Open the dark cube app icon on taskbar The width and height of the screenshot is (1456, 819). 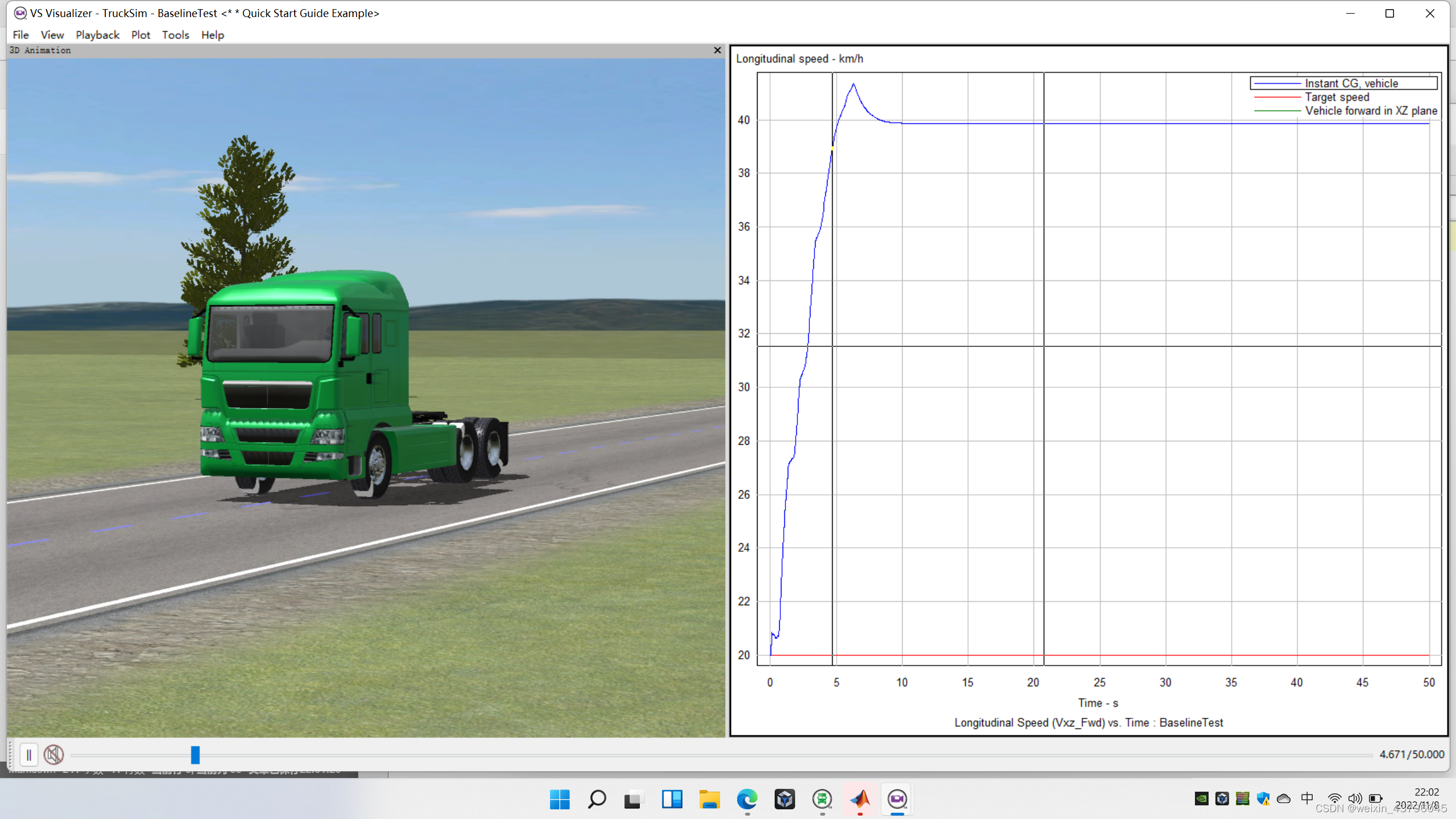coord(784,799)
